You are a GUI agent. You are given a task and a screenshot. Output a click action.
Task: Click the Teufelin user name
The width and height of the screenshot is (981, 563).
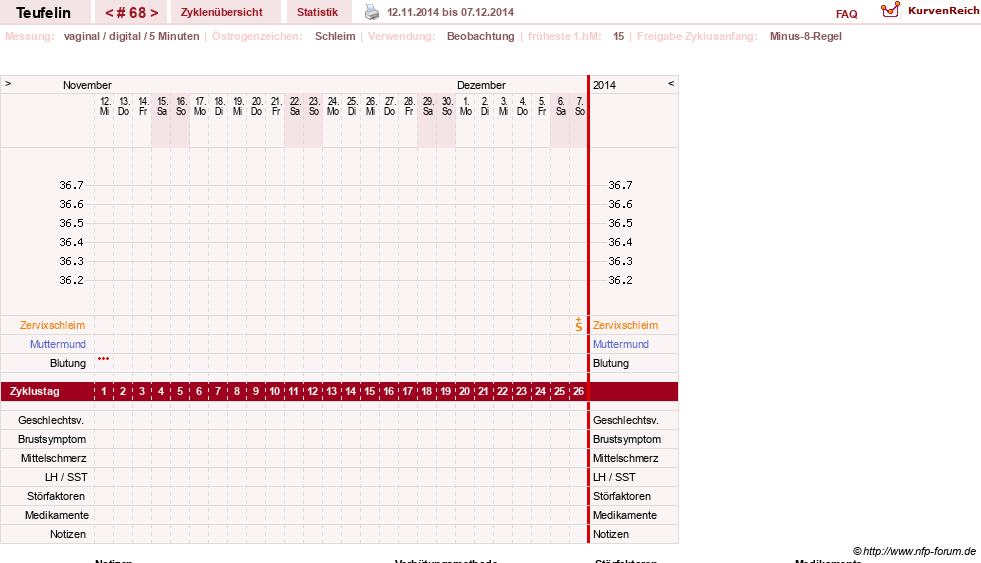[43, 13]
